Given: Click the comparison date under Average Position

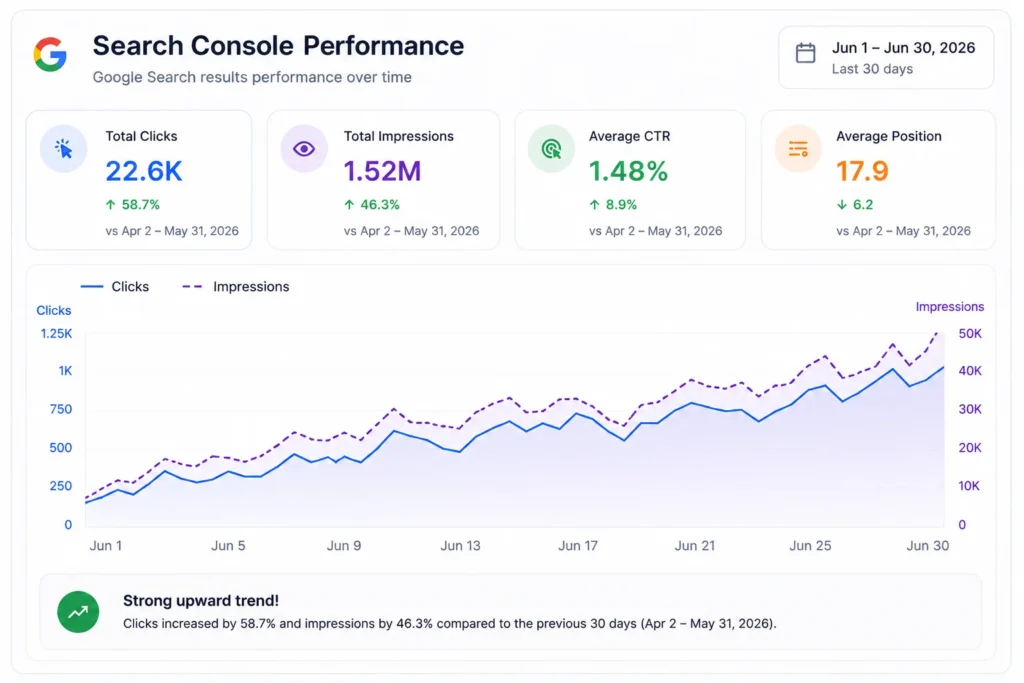Looking at the screenshot, I should coord(903,230).
